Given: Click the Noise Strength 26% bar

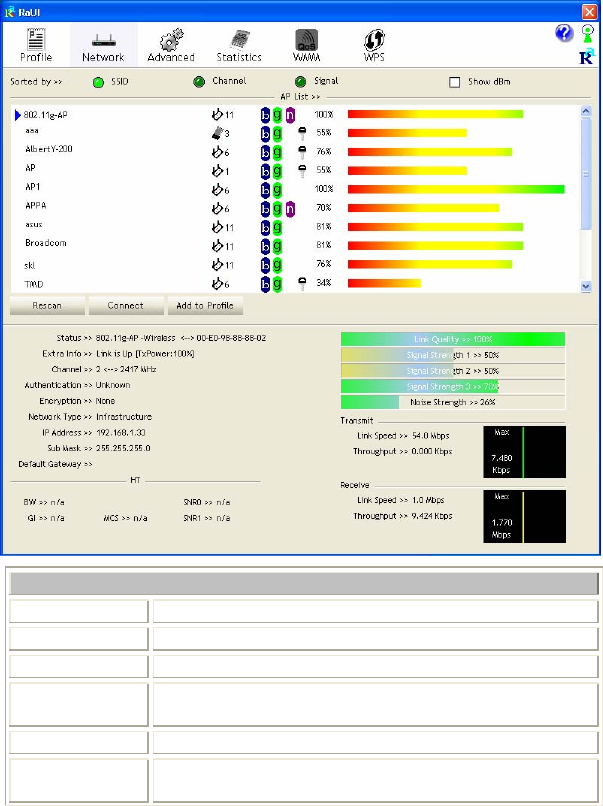Looking at the screenshot, I should point(453,402).
